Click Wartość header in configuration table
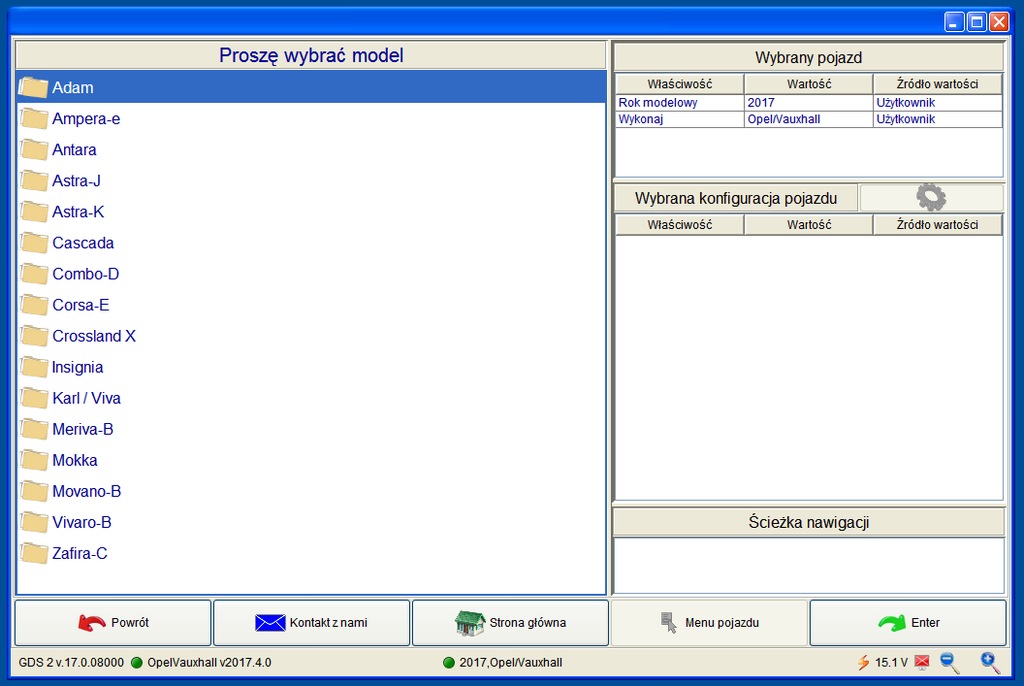The width and height of the screenshot is (1024, 686). tap(808, 224)
